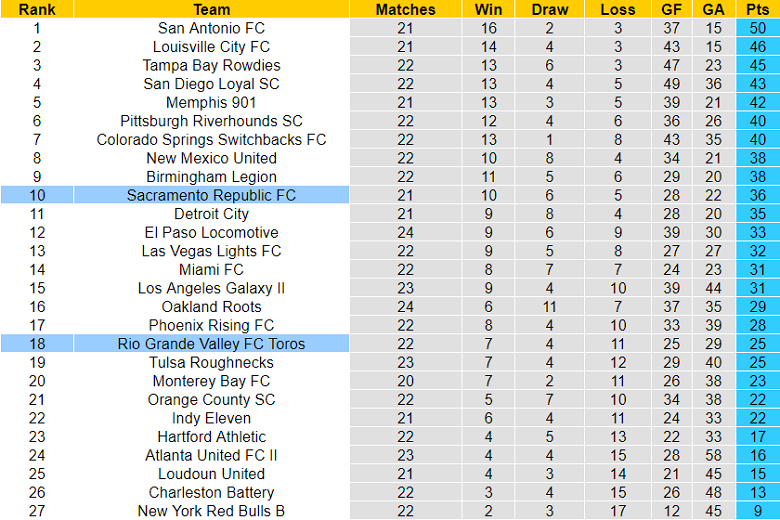
Task: Select highlighted Sacramento Republic FC row
Action: [211, 195]
